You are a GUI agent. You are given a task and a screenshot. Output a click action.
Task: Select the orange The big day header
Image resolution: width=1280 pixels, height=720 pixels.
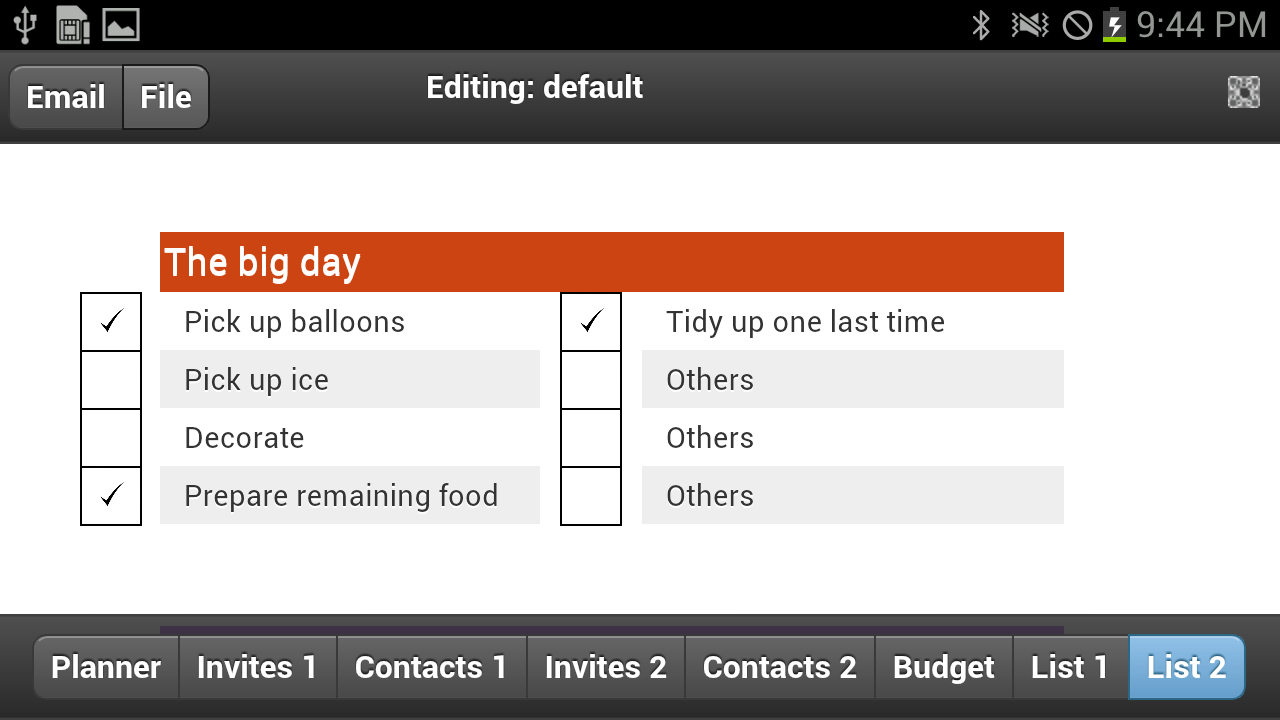(x=612, y=262)
